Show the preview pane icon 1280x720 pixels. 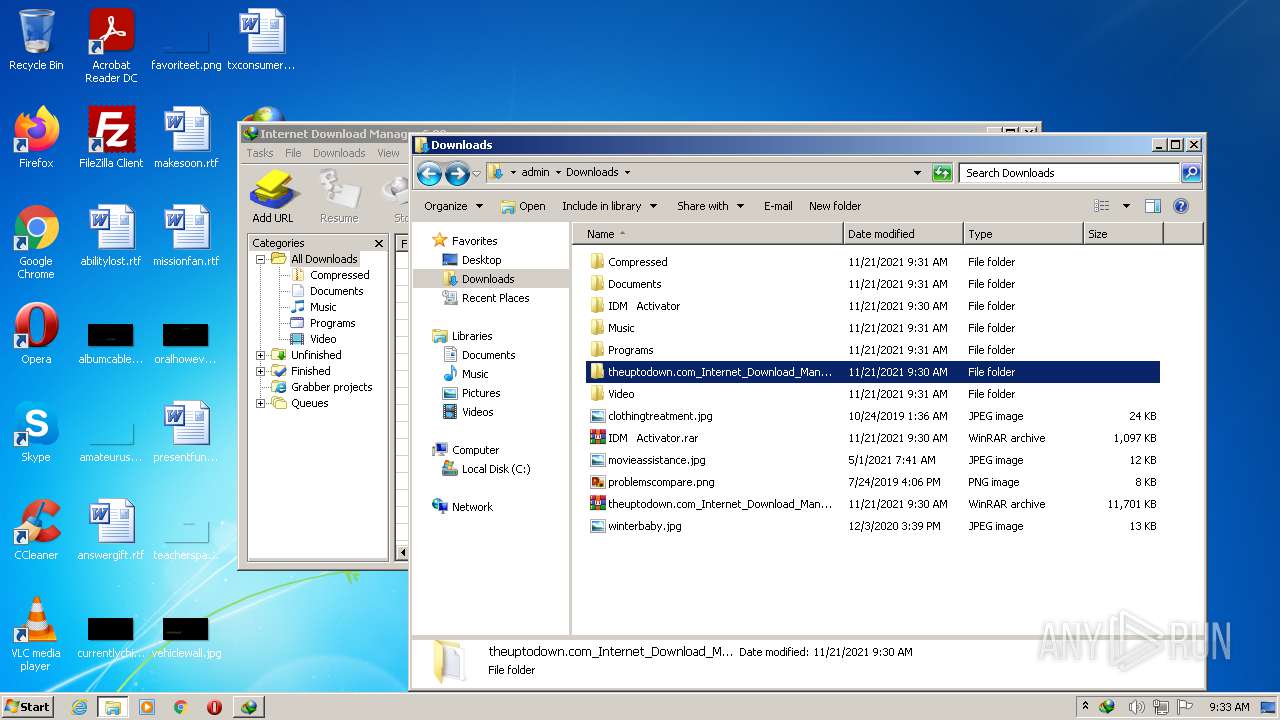click(1152, 206)
